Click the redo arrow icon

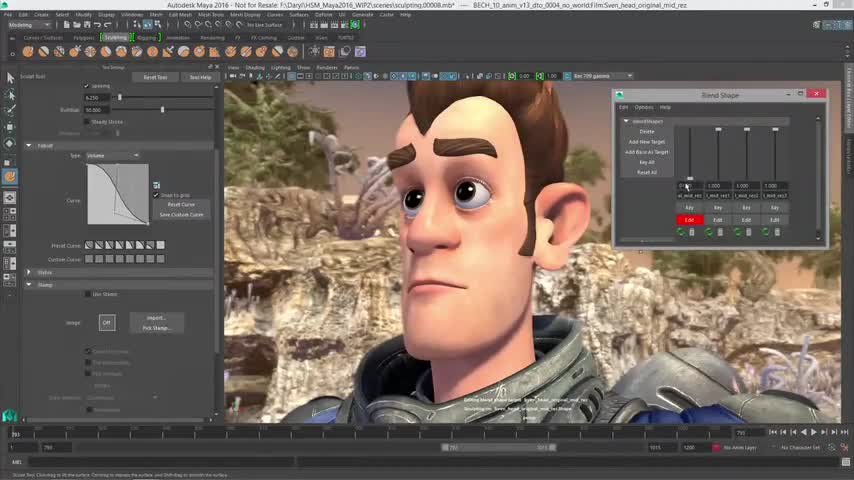pos(108,25)
